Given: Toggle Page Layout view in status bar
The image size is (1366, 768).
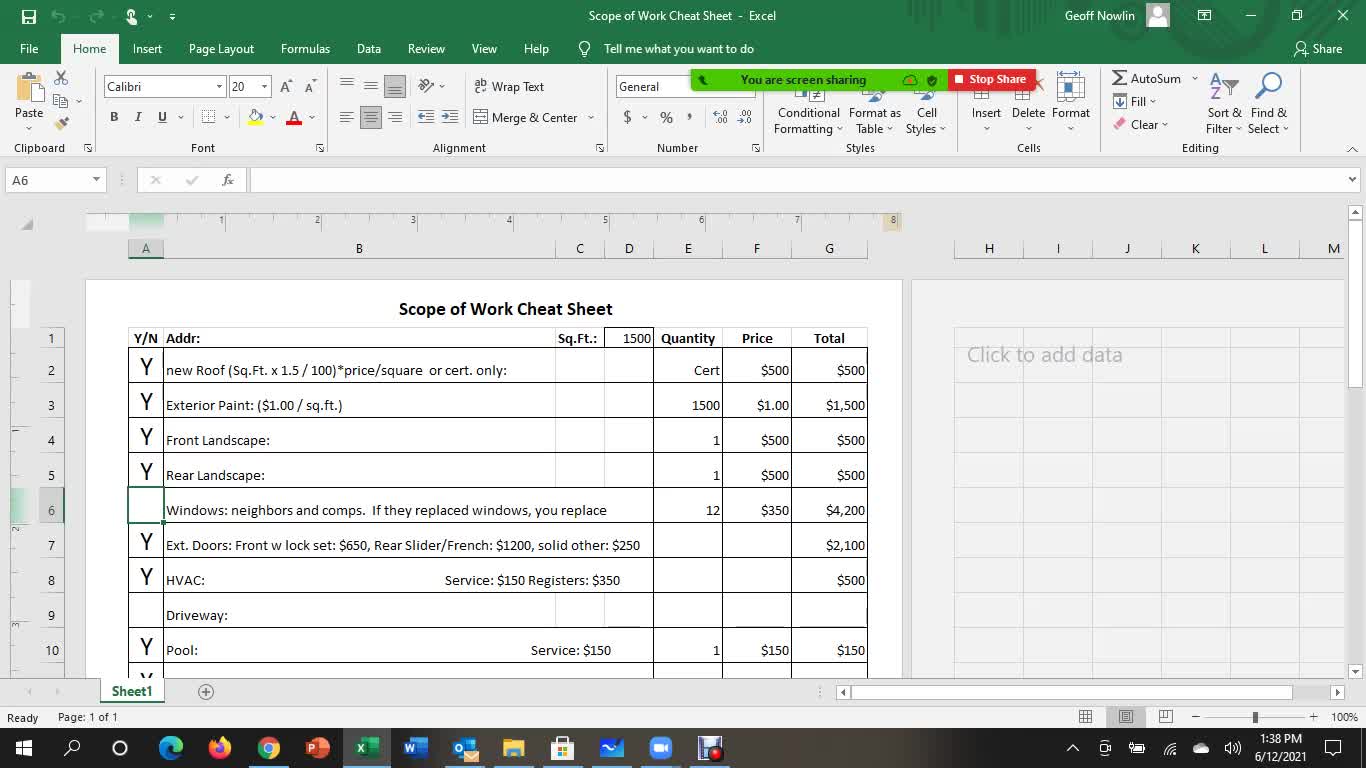Looking at the screenshot, I should point(1126,717).
